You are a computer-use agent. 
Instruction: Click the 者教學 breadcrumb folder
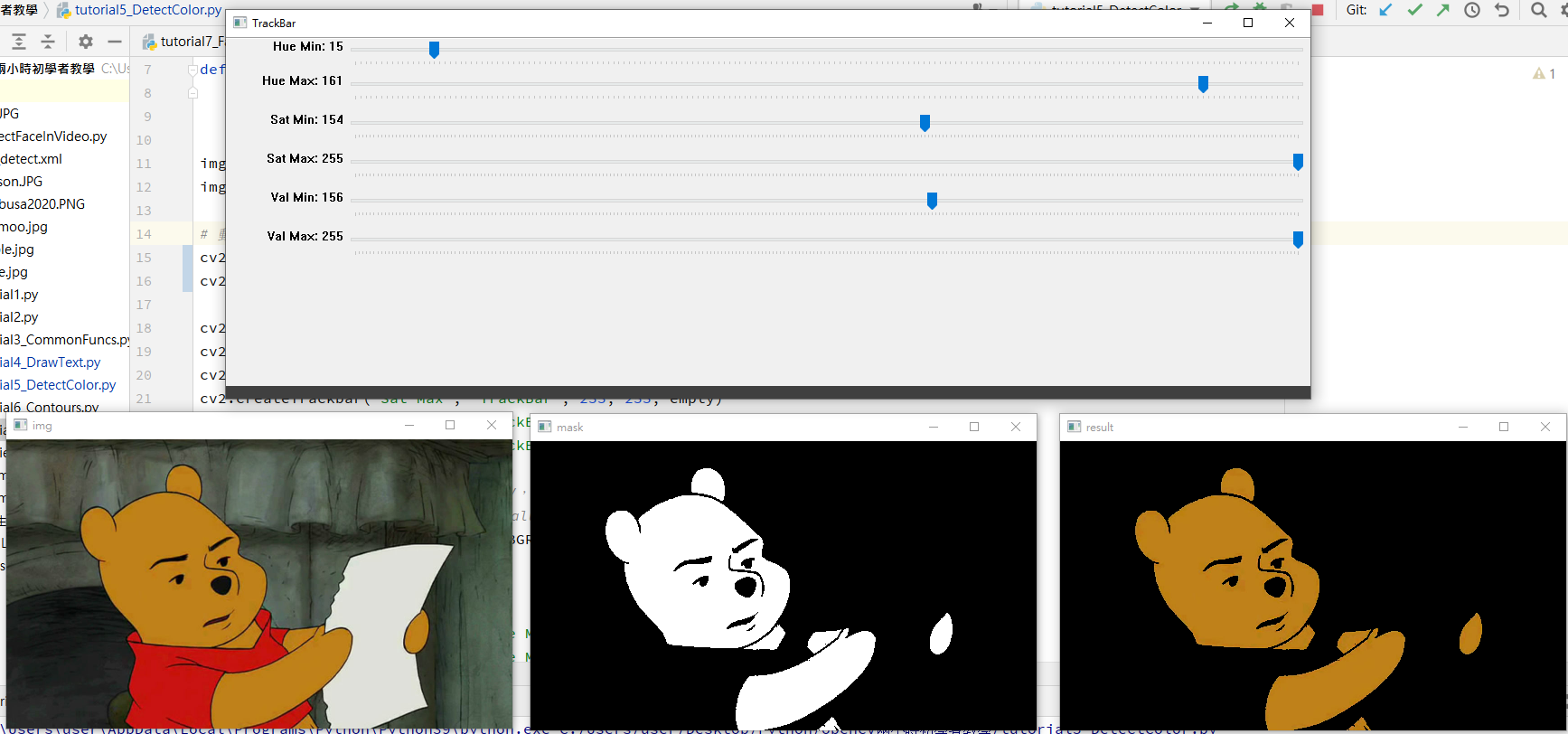(19, 10)
